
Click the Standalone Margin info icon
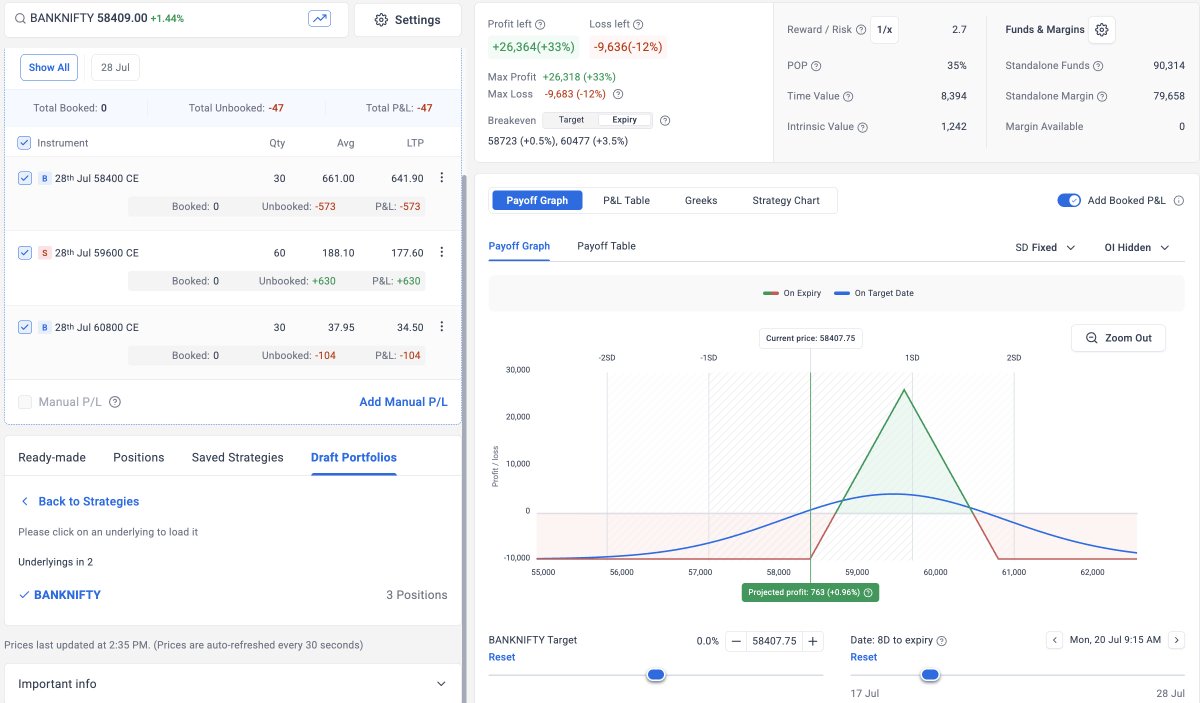(x=1103, y=97)
